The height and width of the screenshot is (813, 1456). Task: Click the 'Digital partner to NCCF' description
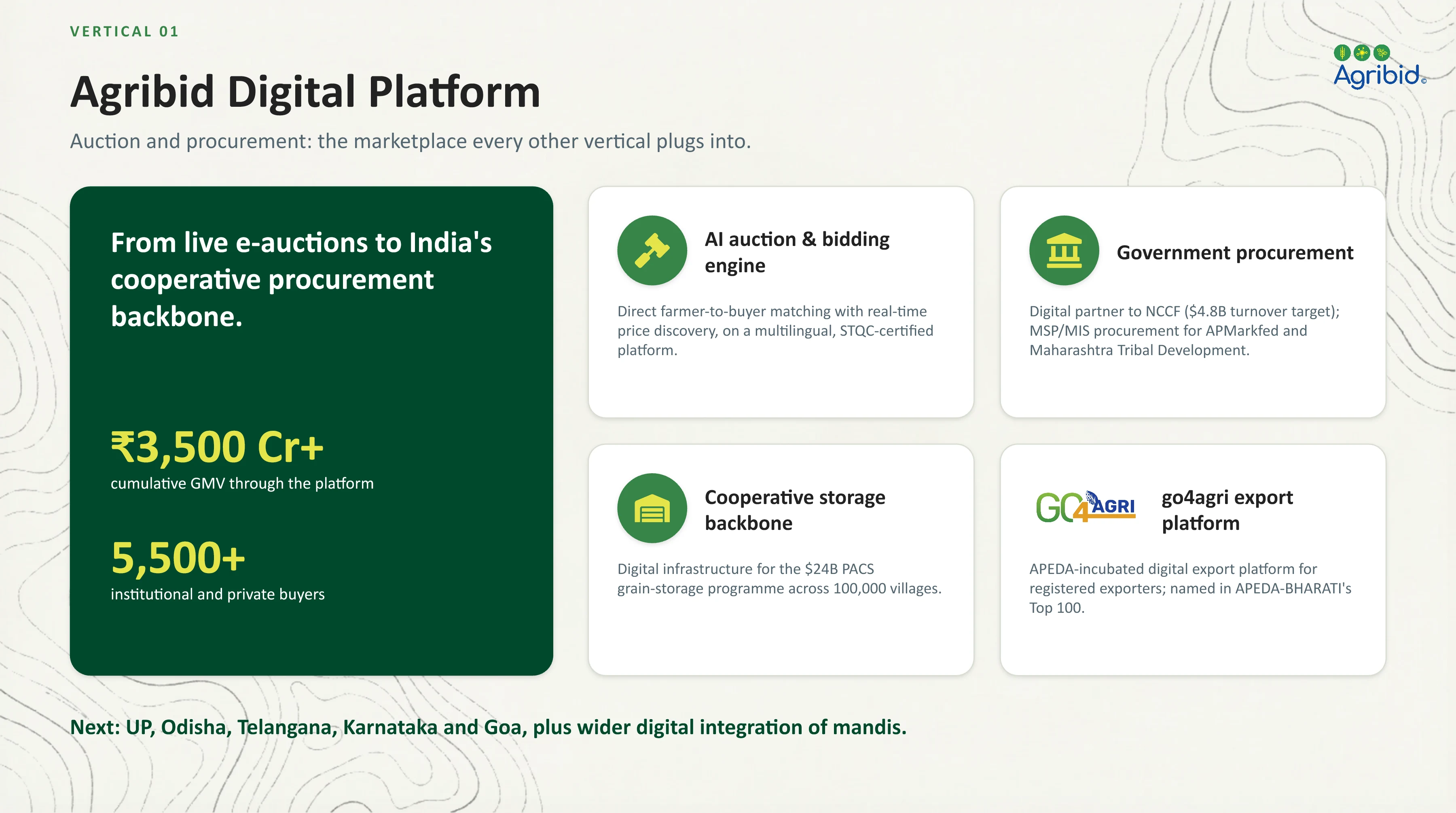[x=1185, y=331]
